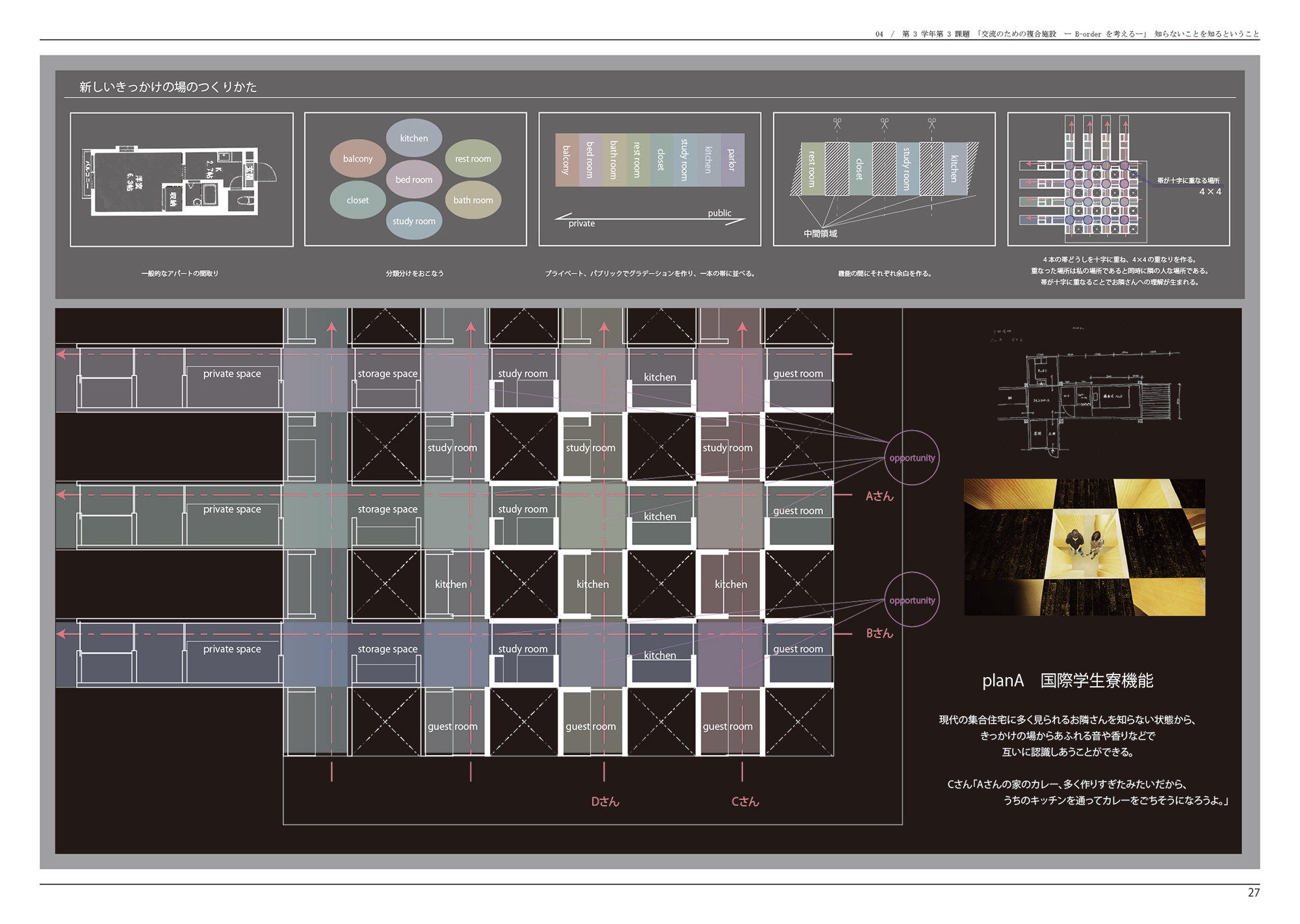The image size is (1300, 924).
Task: Open the photo of two people in yellow room
Action: (x=1084, y=547)
